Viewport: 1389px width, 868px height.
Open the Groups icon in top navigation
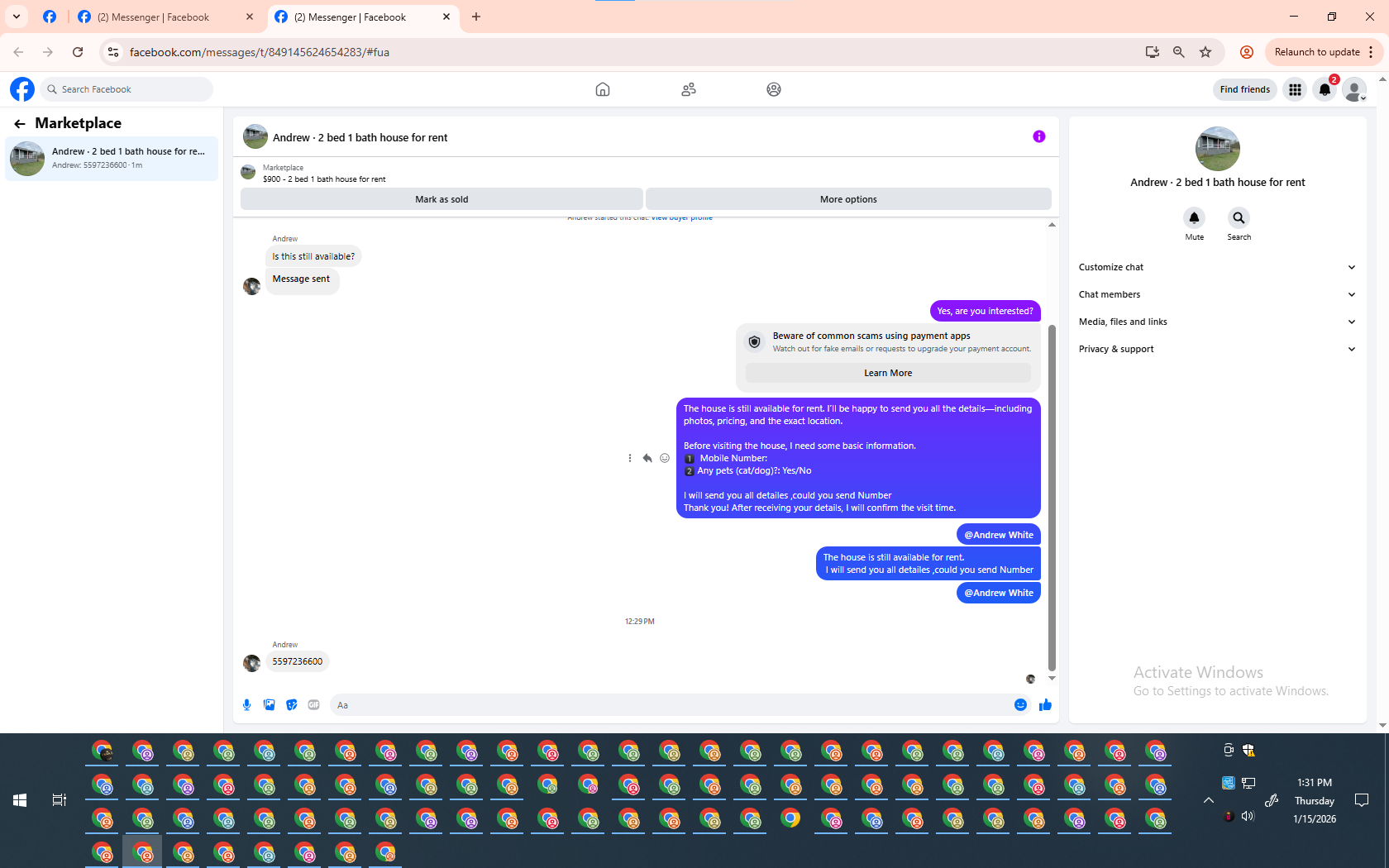[774, 89]
